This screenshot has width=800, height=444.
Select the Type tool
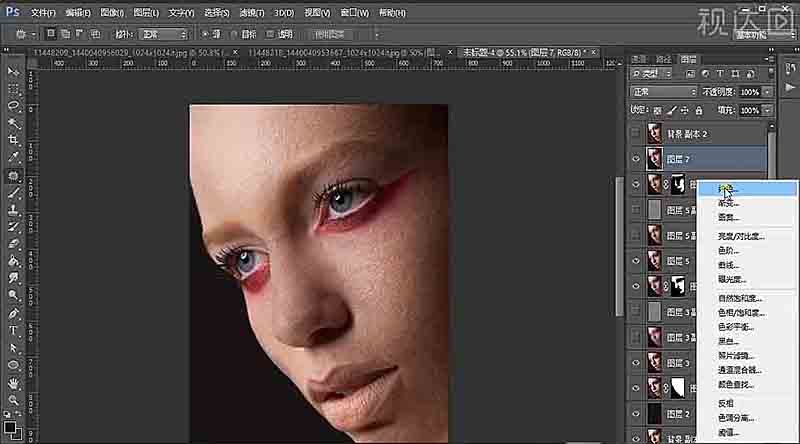click(x=13, y=331)
